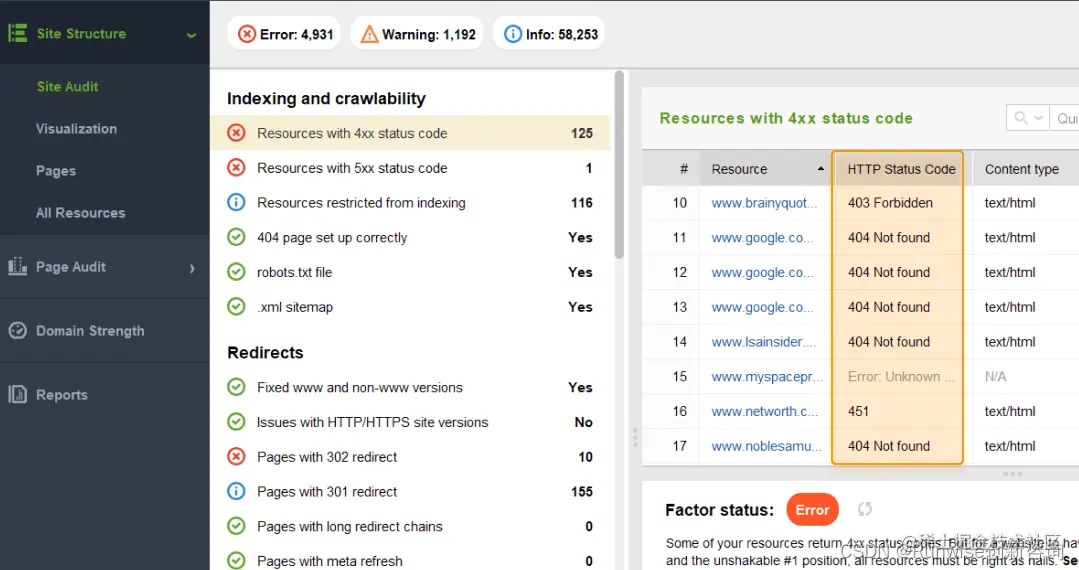Select Pages with 301 redirect row
Screen dimensions: 1079x570
[410, 492]
